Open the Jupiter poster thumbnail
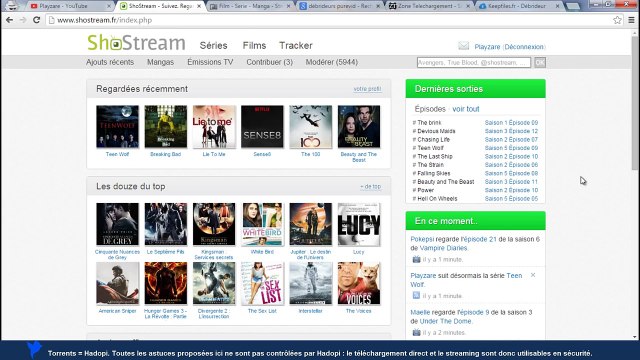The image size is (640, 360). (x=311, y=224)
